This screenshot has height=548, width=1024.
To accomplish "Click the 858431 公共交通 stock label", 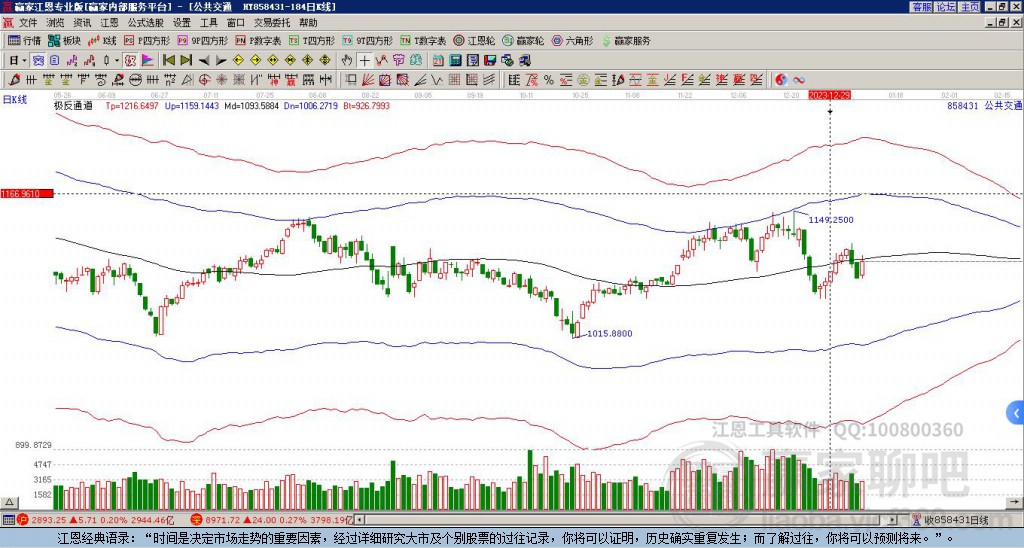I will (984, 105).
